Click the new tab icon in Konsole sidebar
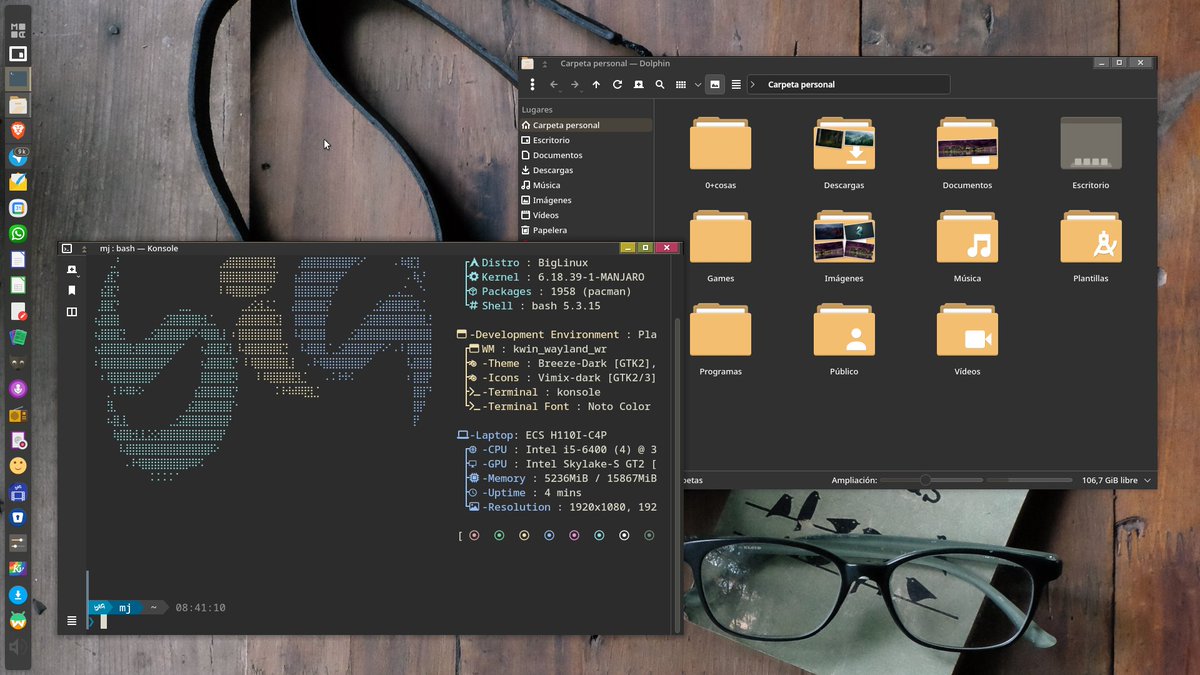1200x675 pixels. tap(72, 270)
